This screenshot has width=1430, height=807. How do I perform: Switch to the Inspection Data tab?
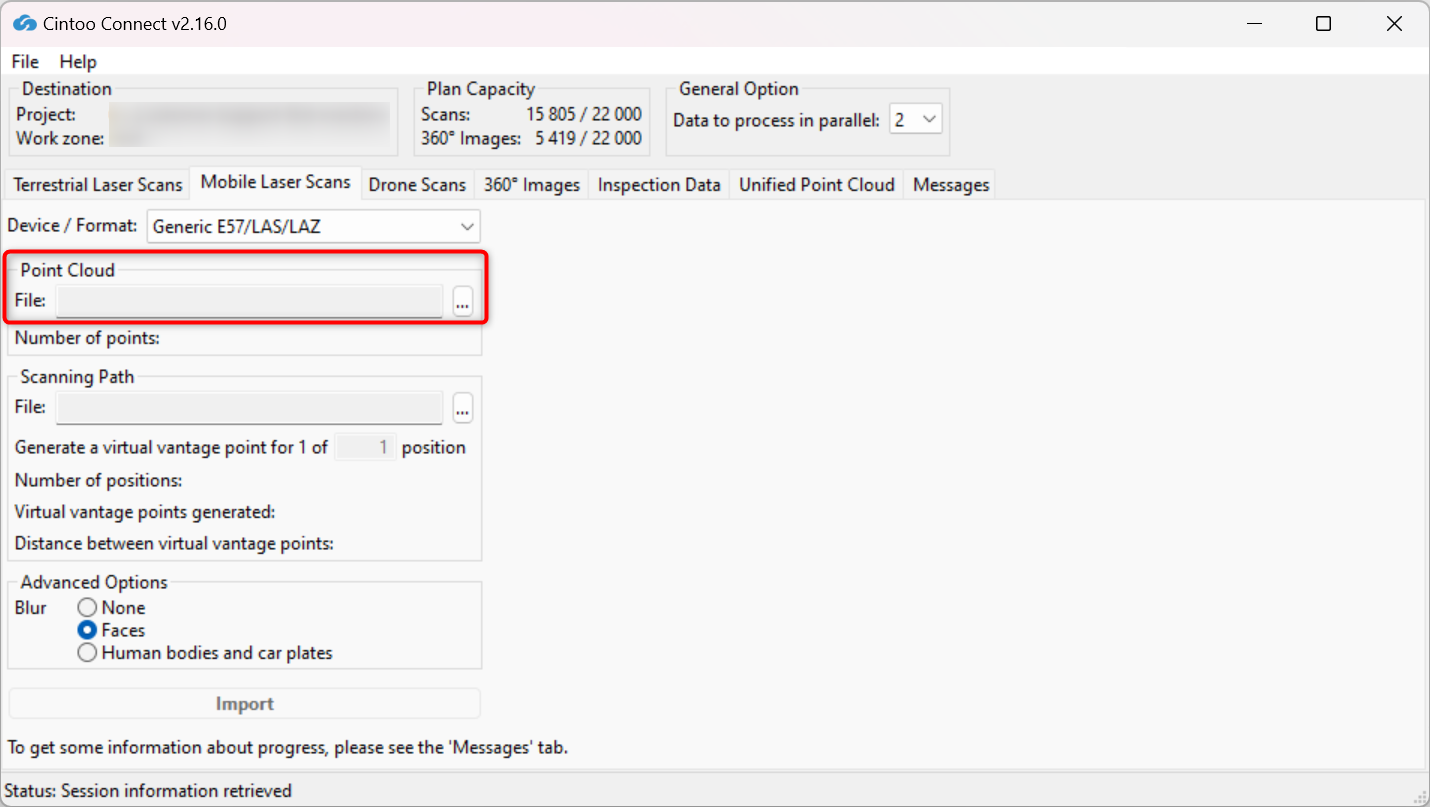(659, 185)
